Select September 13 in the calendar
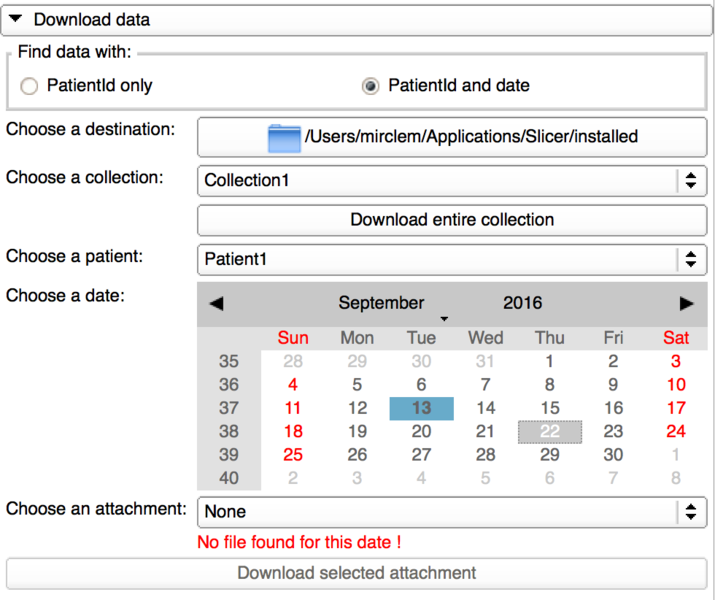 (421, 408)
